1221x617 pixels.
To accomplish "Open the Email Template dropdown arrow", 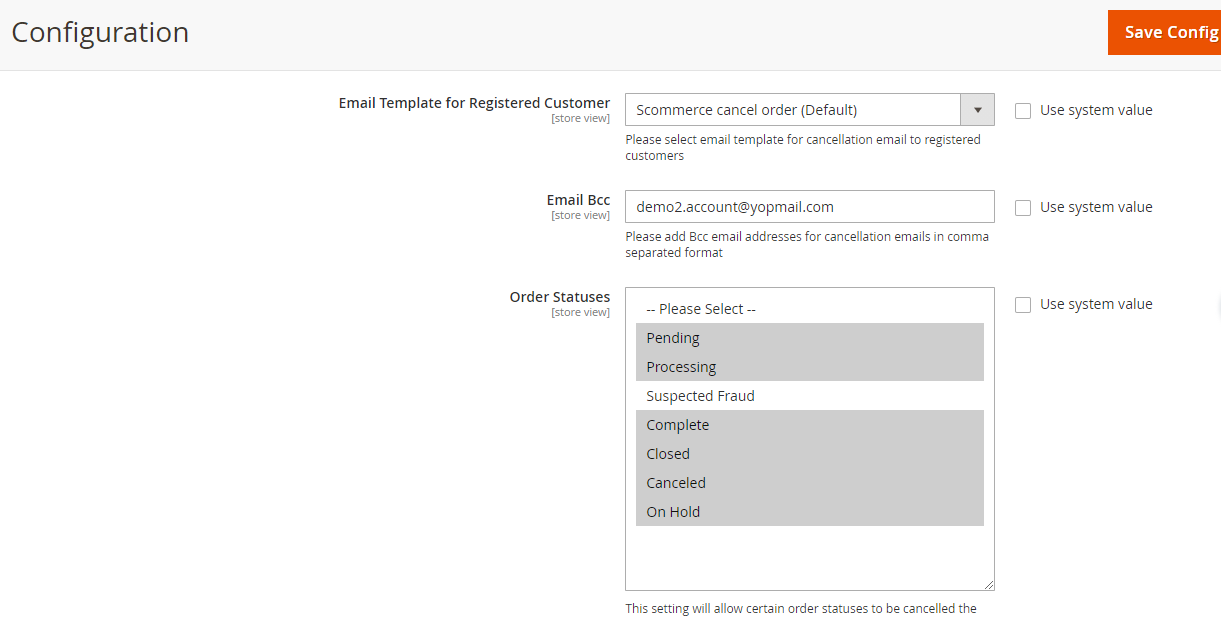I will 977,110.
